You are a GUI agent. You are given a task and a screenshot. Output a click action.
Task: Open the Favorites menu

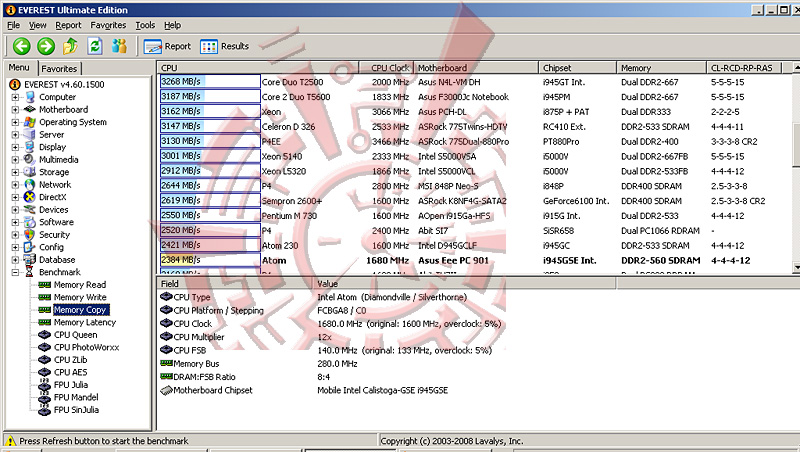pyautogui.click(x=108, y=25)
